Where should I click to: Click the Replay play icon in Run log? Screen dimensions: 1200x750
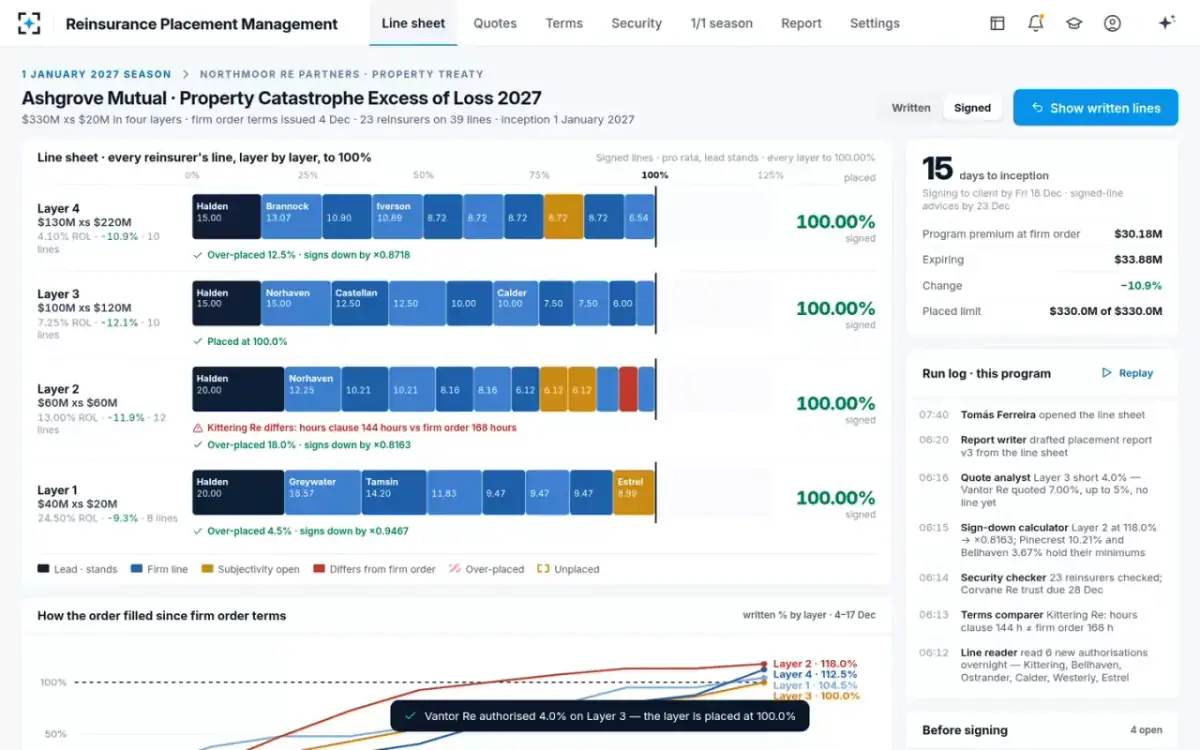point(1106,373)
